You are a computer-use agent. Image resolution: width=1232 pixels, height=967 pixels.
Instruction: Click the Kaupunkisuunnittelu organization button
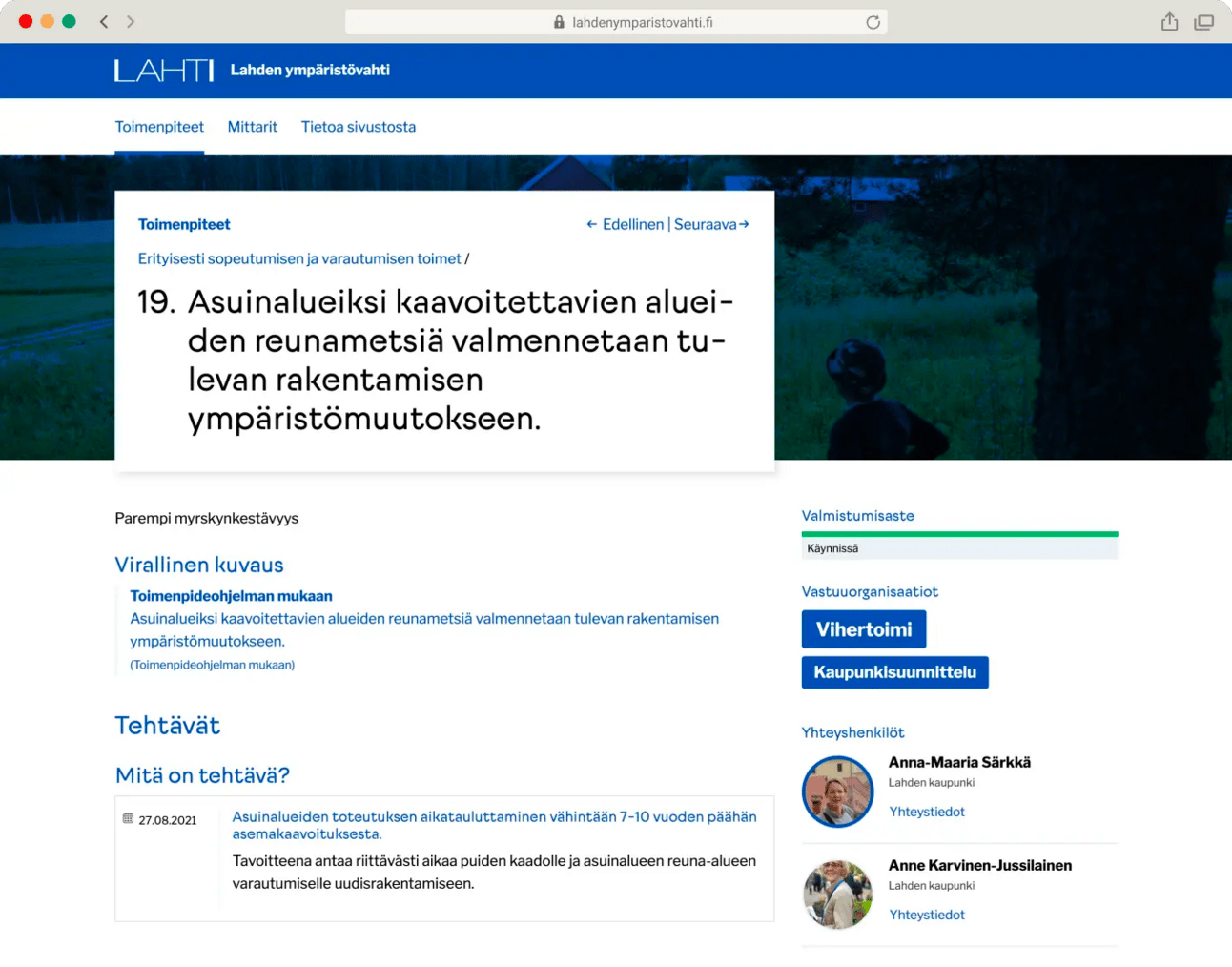[894, 672]
